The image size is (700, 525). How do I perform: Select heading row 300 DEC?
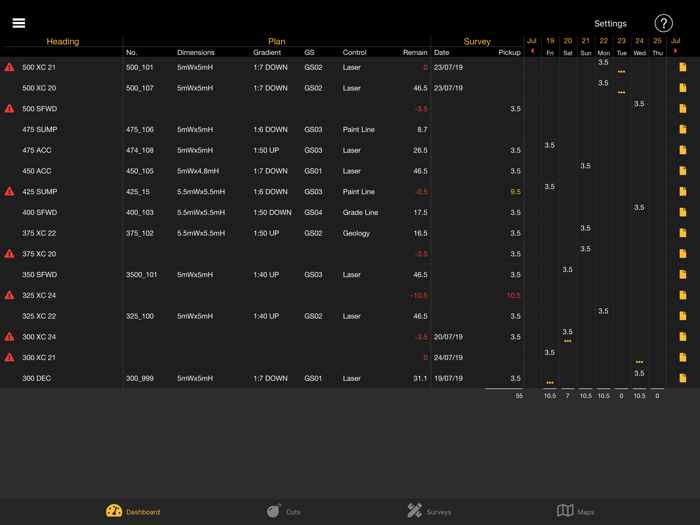click(37, 378)
